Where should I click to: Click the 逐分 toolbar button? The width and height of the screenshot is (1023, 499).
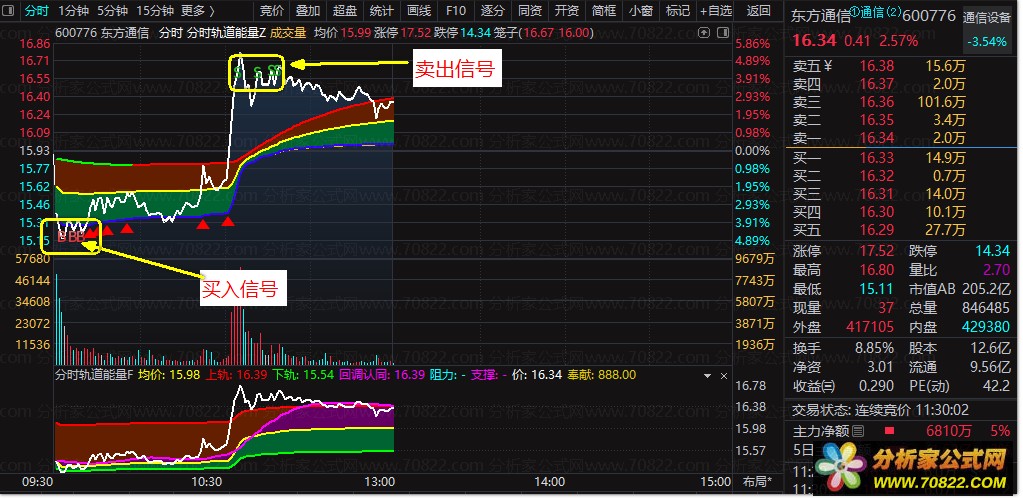pyautogui.click(x=493, y=10)
